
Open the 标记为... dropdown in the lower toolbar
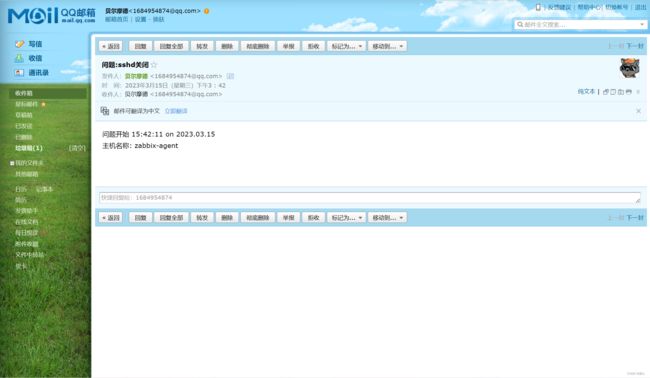346,217
